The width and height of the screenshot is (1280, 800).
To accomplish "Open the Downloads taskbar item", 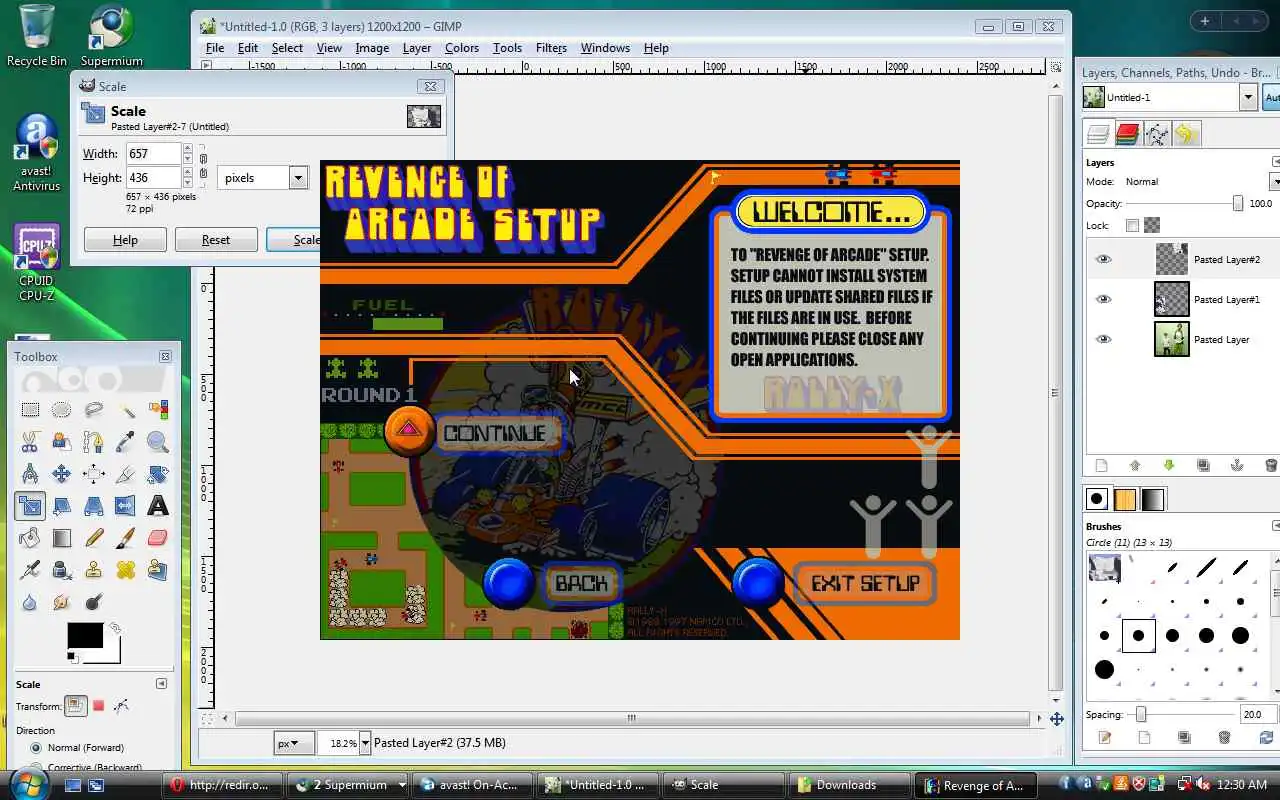I will [850, 785].
